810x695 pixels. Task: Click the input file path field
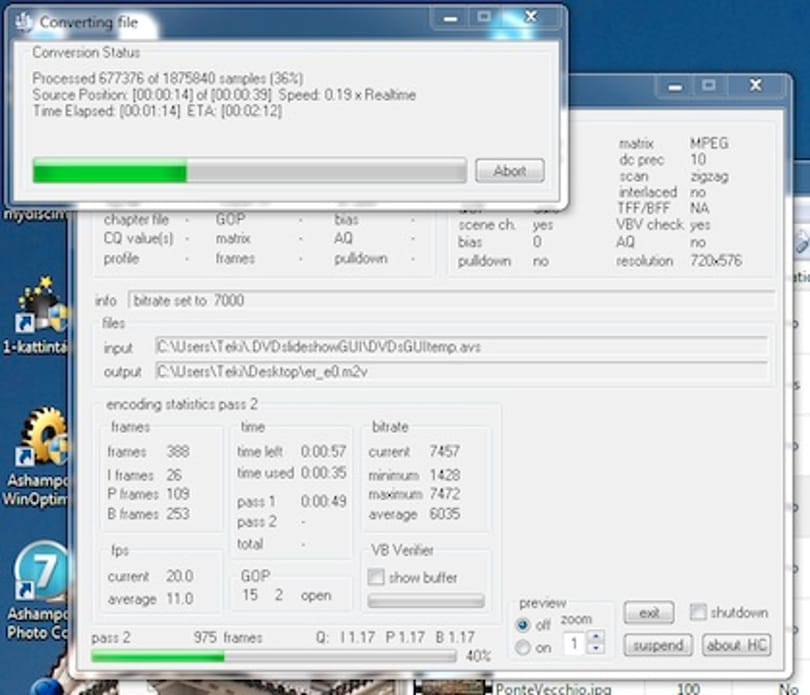pyautogui.click(x=461, y=346)
